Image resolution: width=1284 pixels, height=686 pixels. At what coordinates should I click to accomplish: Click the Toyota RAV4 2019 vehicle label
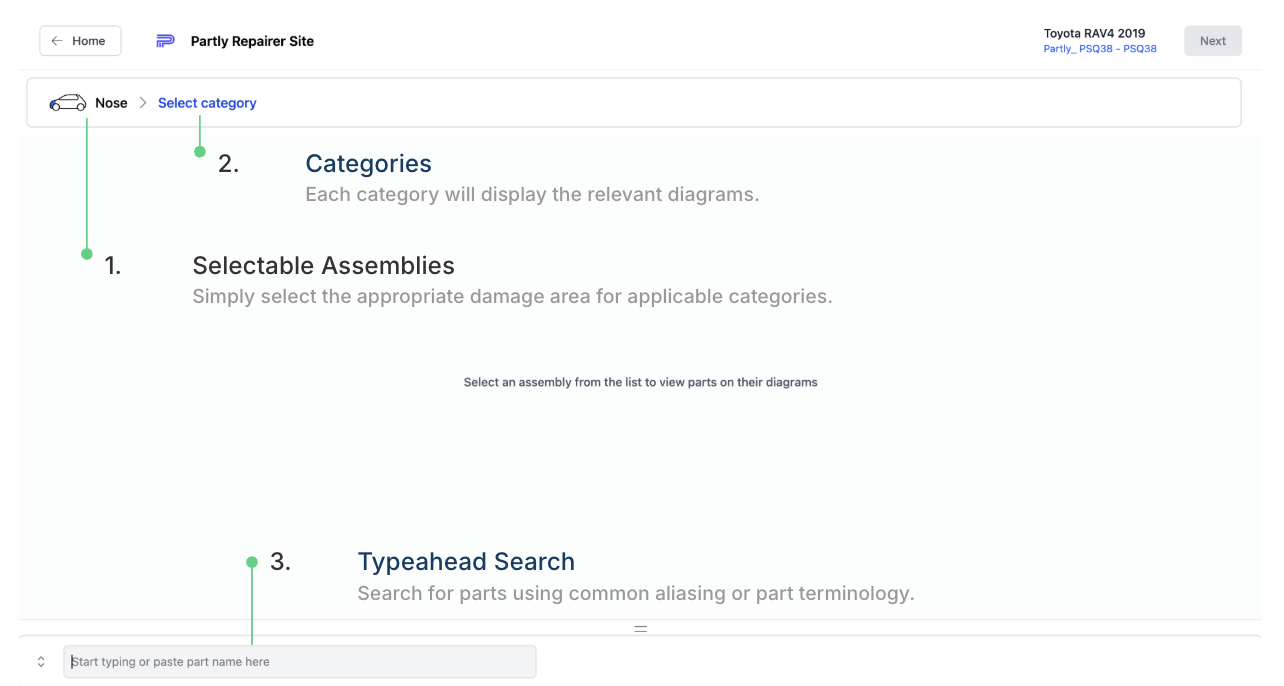pyautogui.click(x=1094, y=33)
